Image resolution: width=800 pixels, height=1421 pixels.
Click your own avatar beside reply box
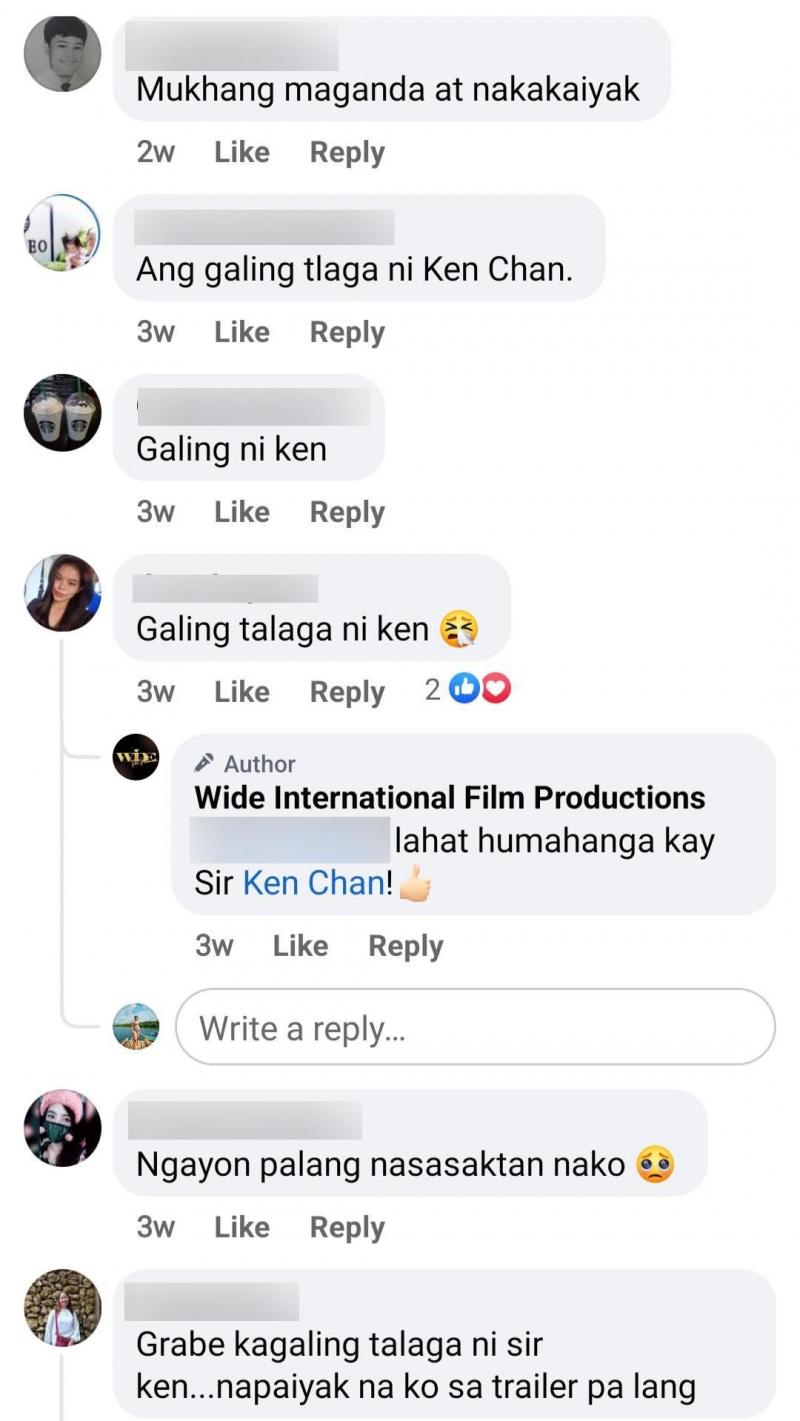point(136,1026)
